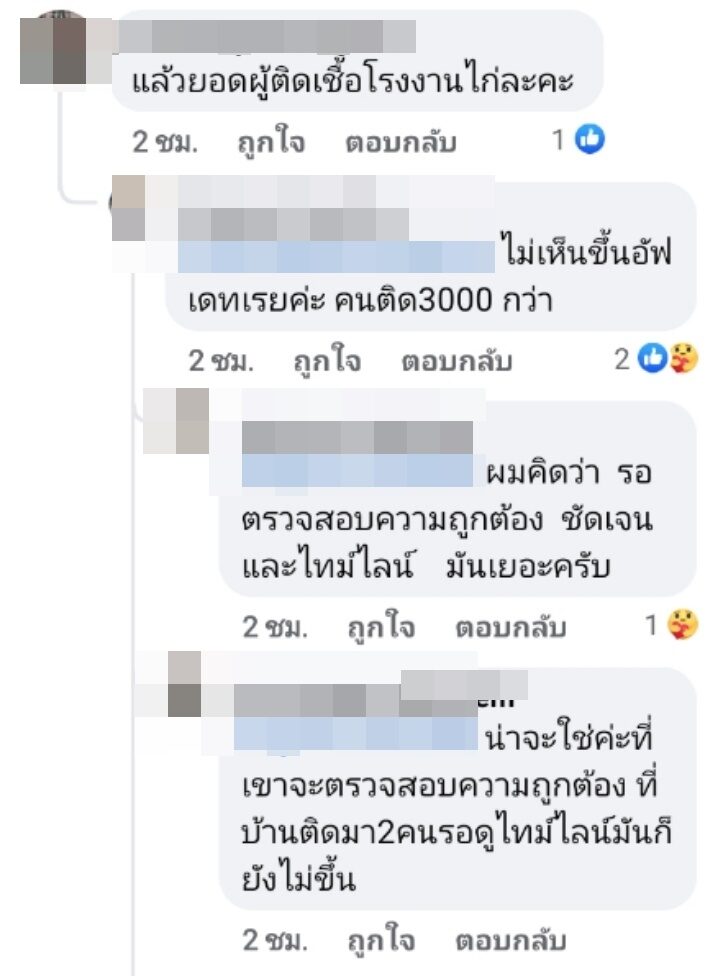This screenshot has width=718, height=976.
Task: Click the care emoji on the second reply
Action: click(x=683, y=359)
